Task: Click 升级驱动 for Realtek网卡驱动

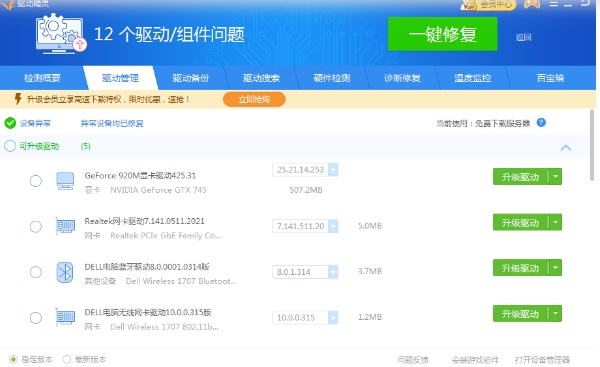Action: point(520,222)
